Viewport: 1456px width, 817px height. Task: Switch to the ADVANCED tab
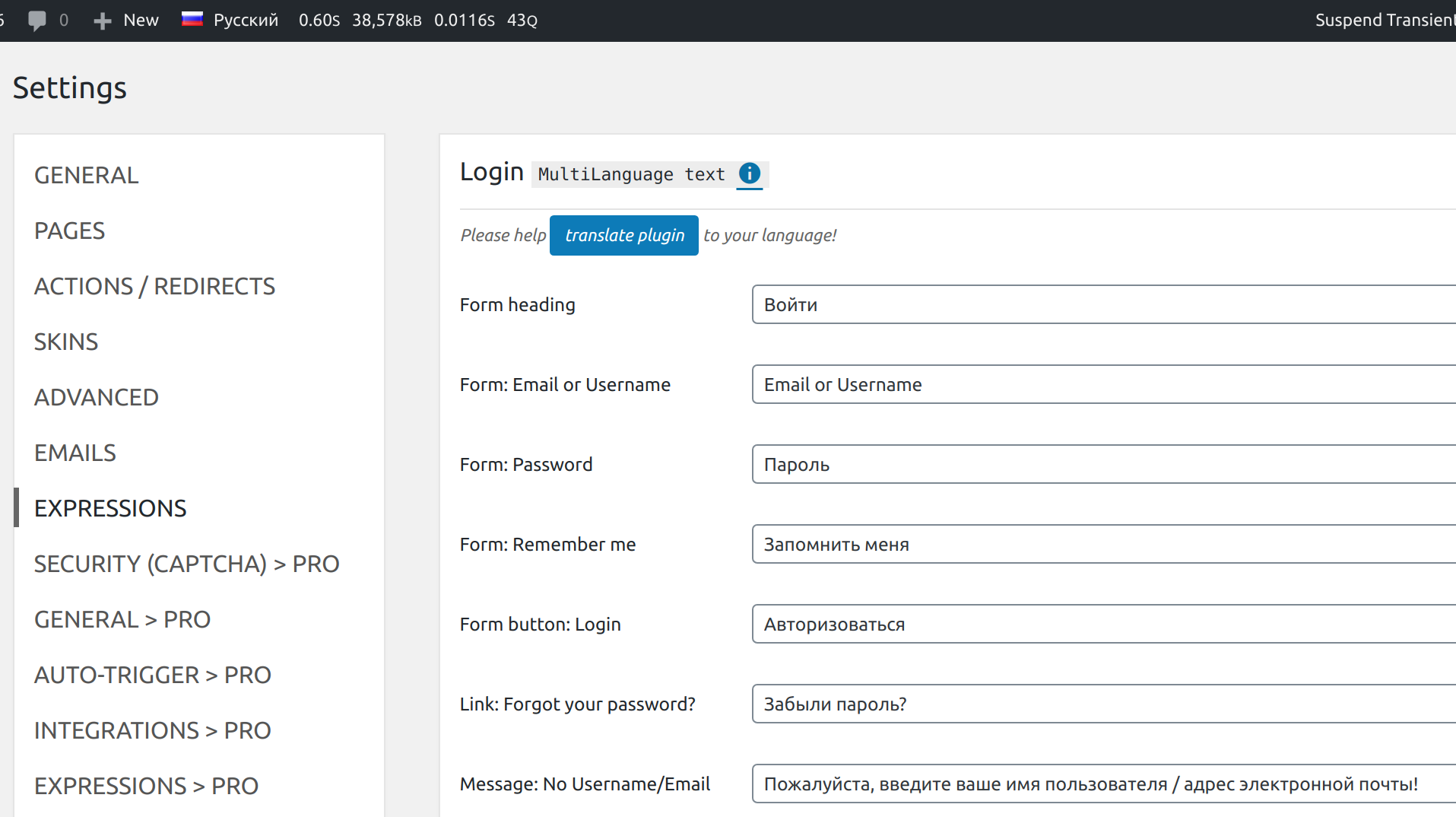(x=97, y=396)
